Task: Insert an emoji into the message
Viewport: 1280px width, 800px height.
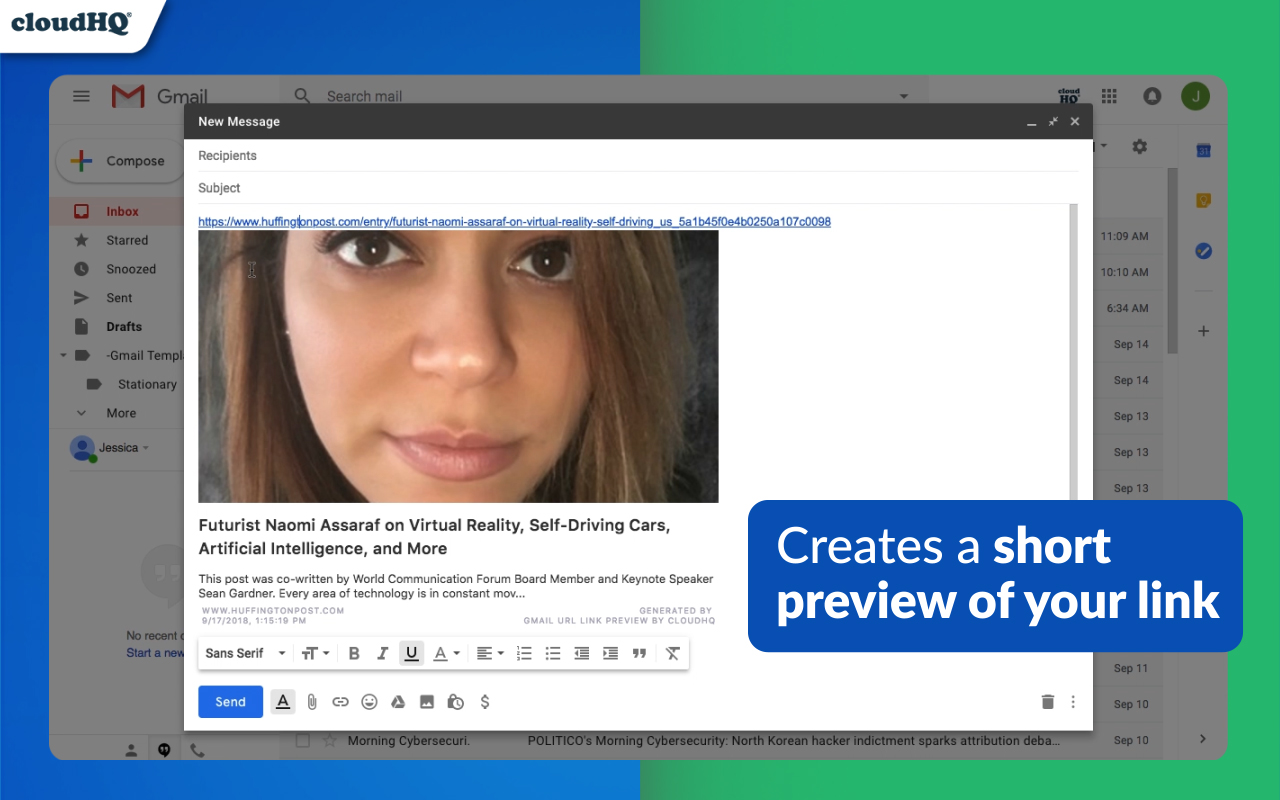Action: pyautogui.click(x=369, y=701)
